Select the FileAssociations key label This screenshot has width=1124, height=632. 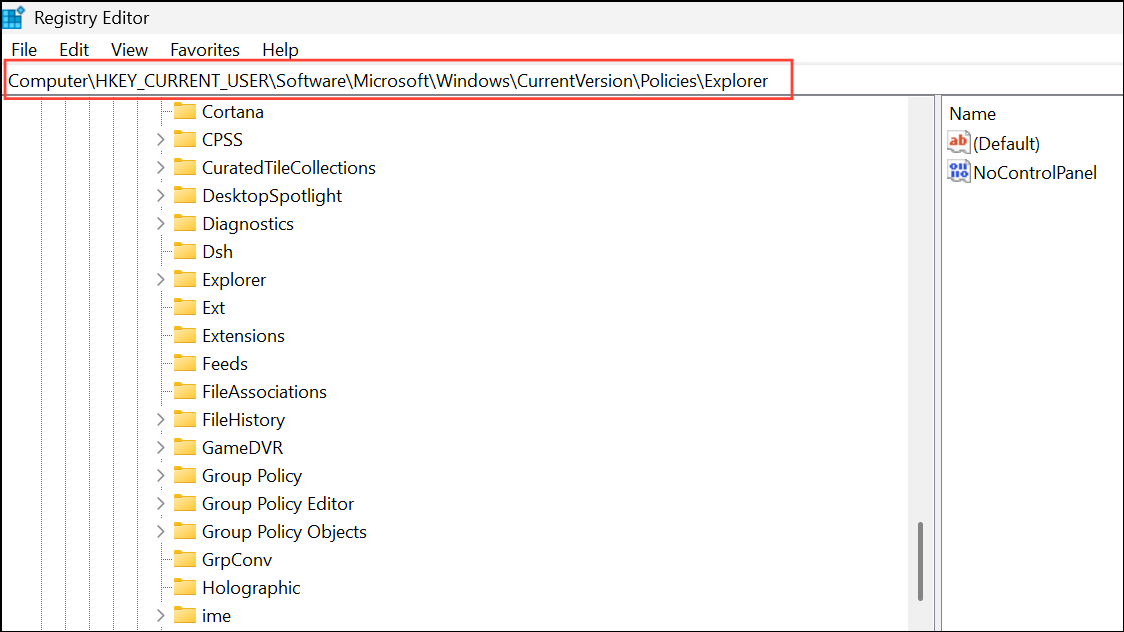[265, 391]
